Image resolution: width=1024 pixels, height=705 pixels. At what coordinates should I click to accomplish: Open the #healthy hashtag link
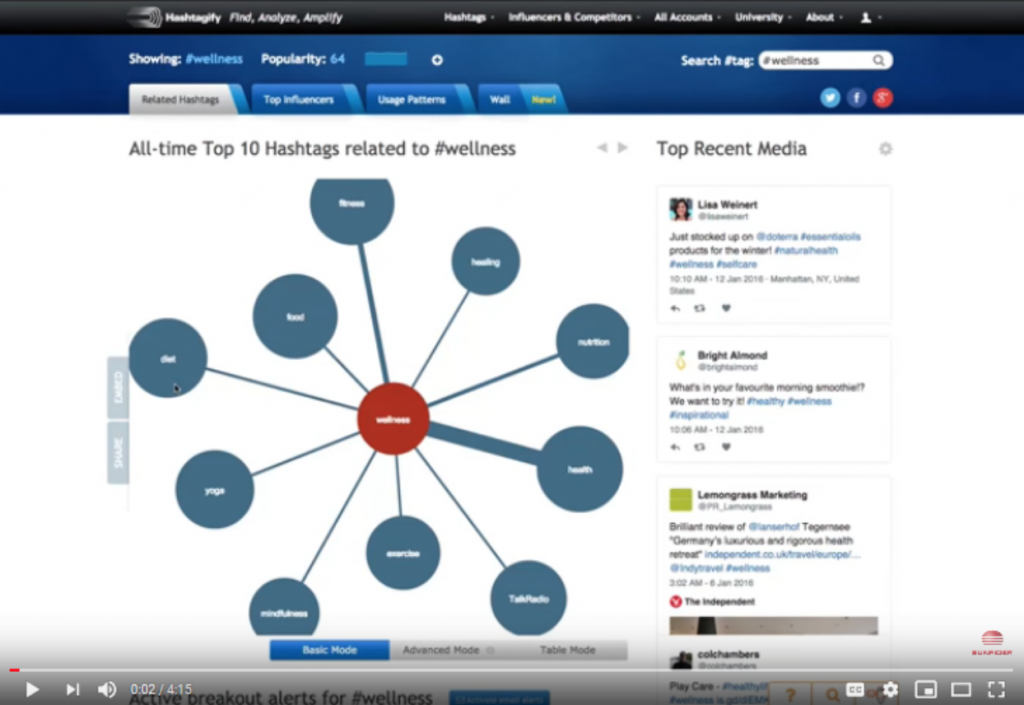coord(765,401)
